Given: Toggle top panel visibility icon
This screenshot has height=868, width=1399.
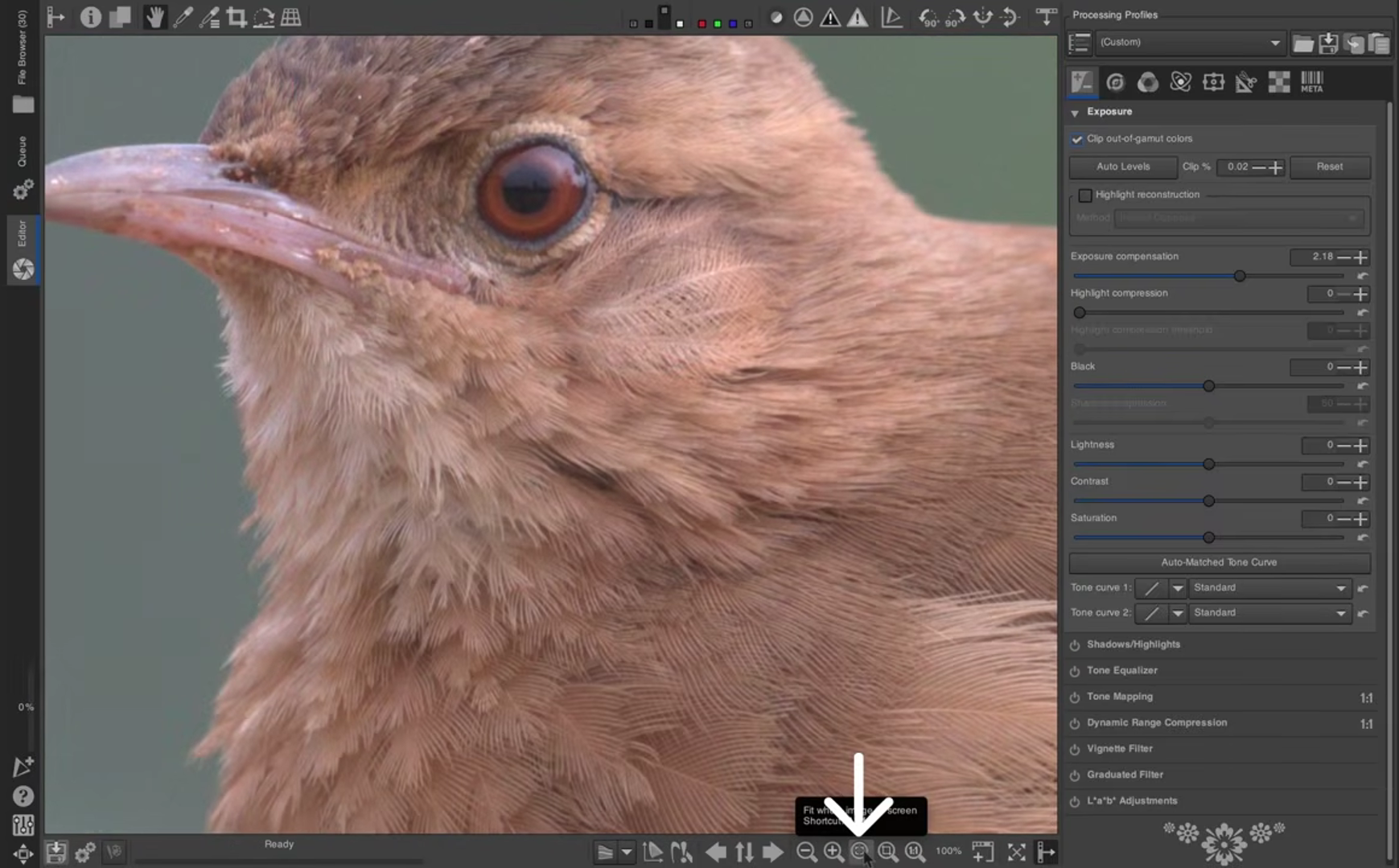Looking at the screenshot, I should [1046, 17].
